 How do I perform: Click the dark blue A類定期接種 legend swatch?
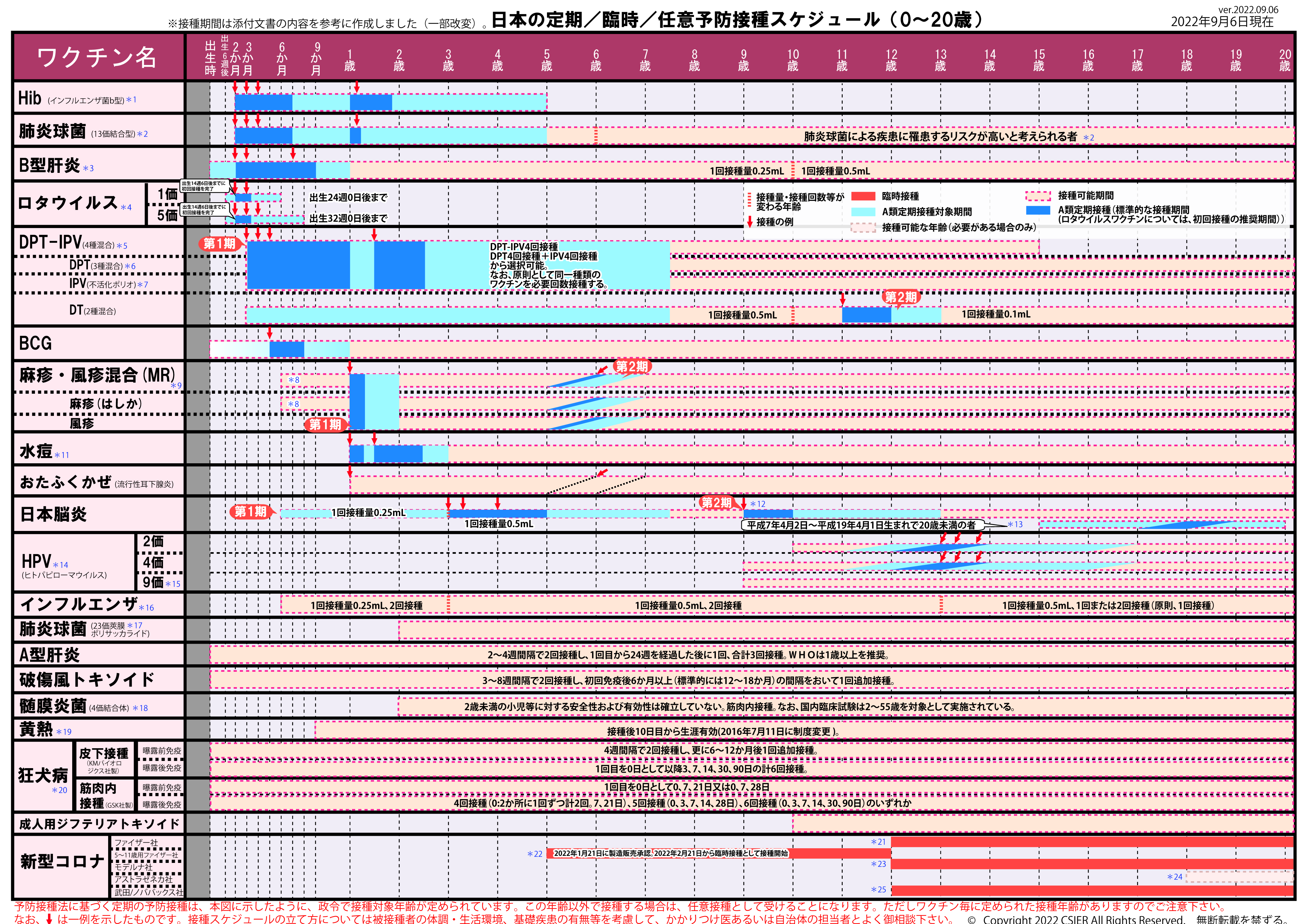coord(1038,210)
